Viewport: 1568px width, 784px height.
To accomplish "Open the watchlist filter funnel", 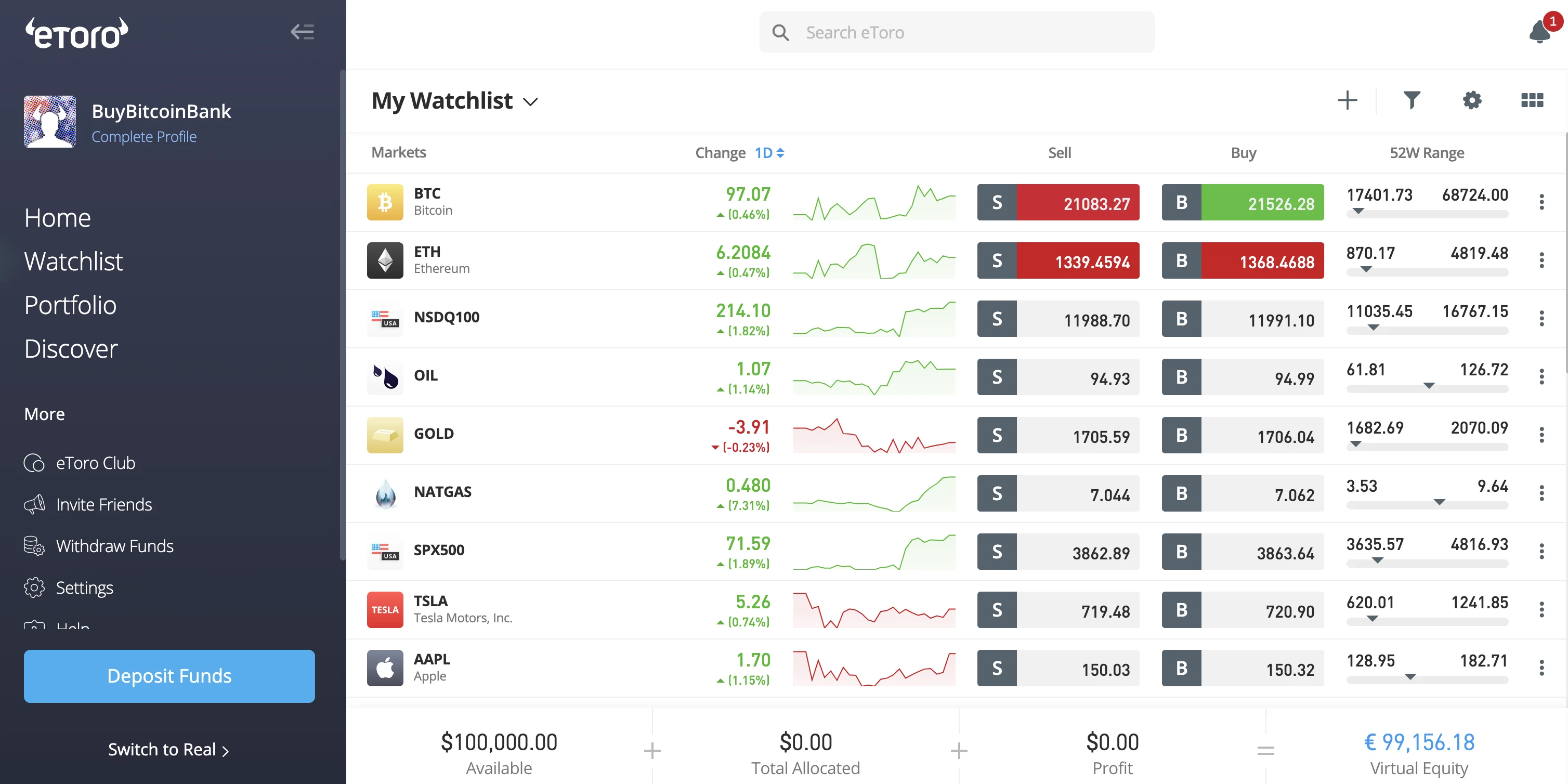I will (1412, 100).
